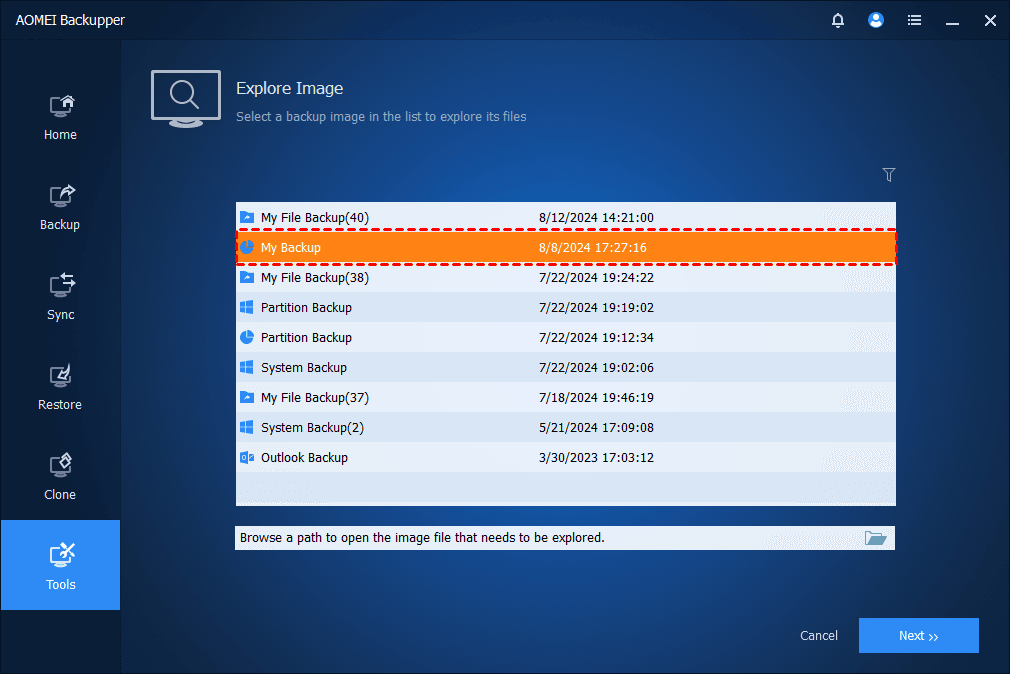Click Windows icon beside System Backup(2)

click(x=247, y=427)
